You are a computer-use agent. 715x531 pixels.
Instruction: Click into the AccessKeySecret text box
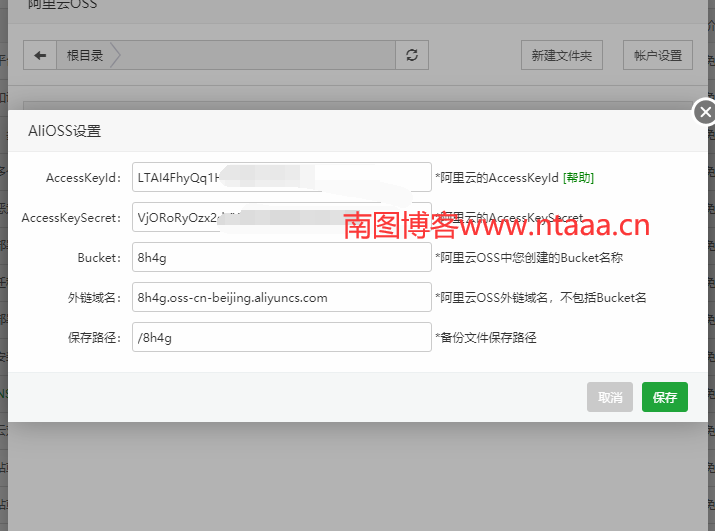click(280, 217)
